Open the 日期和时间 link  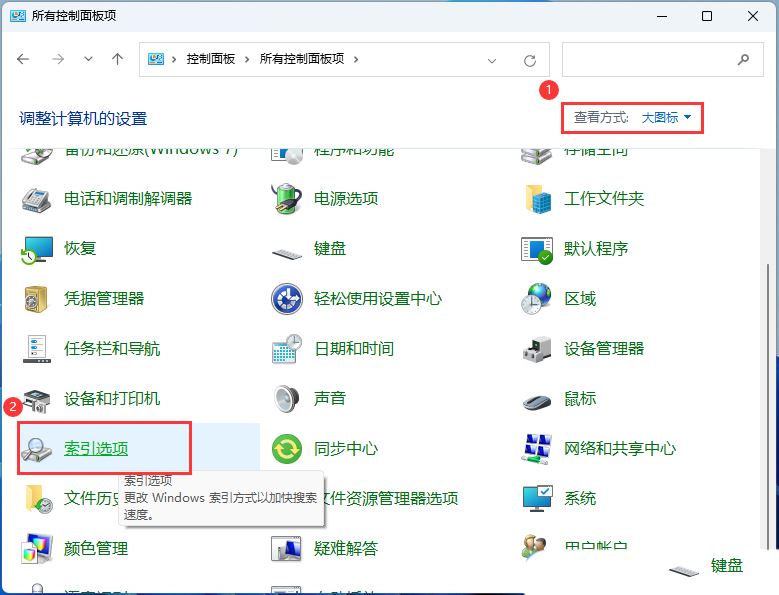pos(354,349)
